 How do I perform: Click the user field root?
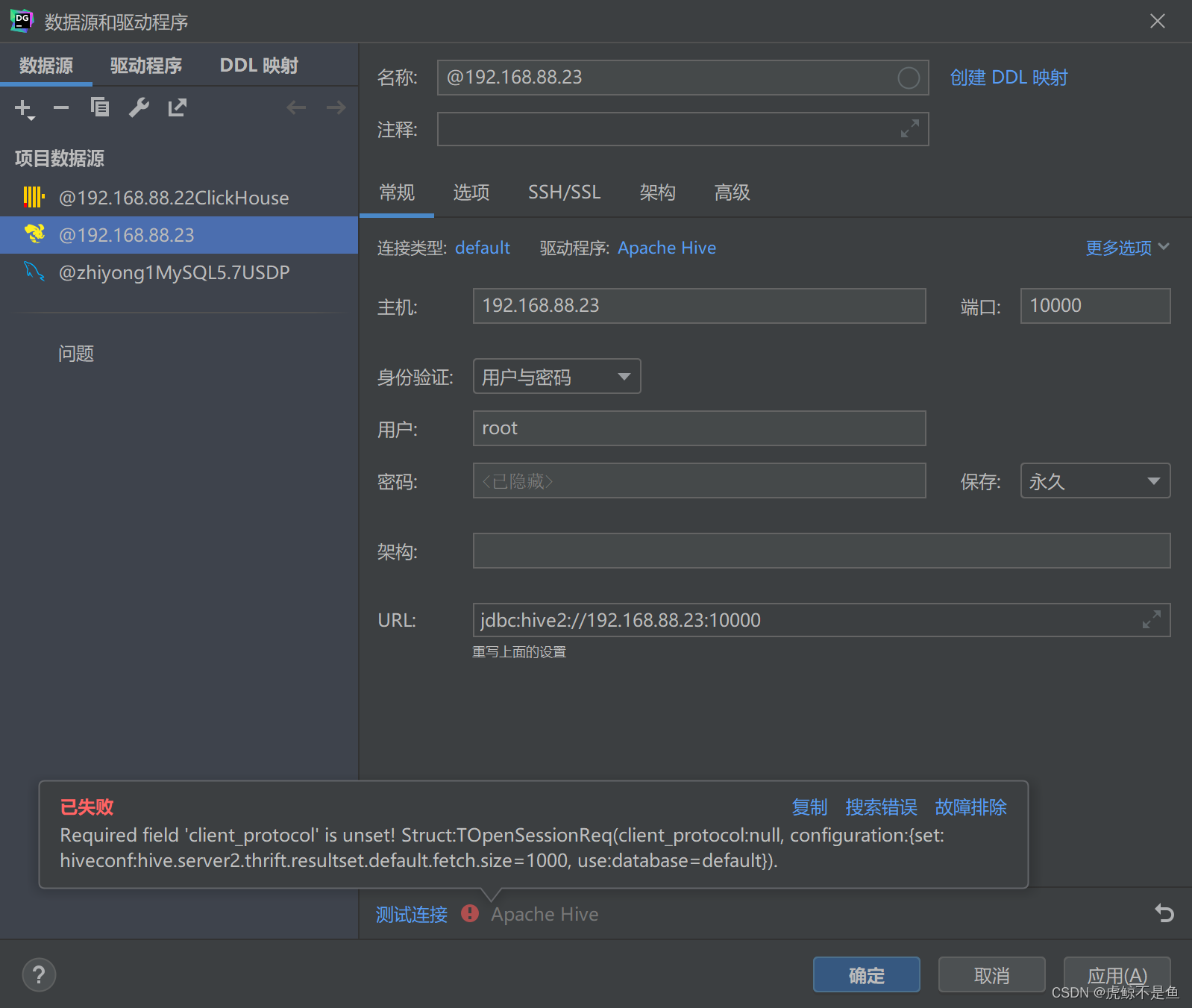pyautogui.click(x=699, y=428)
